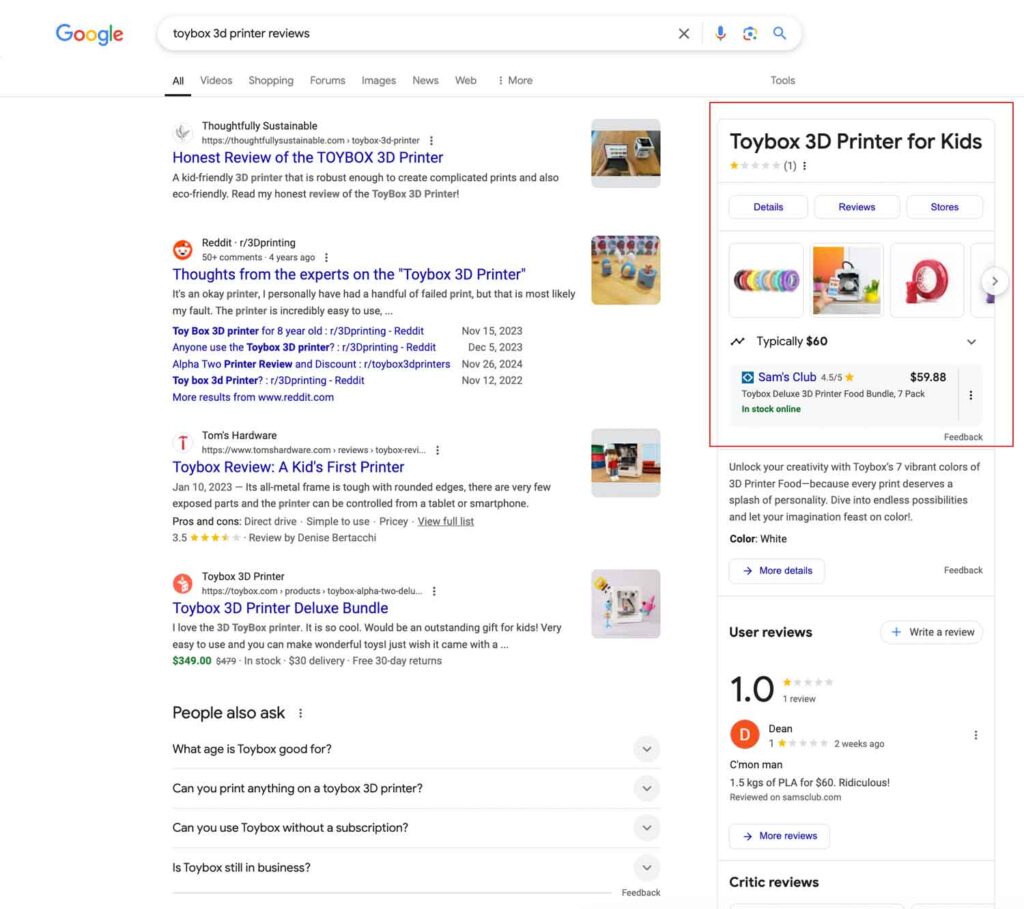
Task: Open the More search filters menu
Action: pos(515,80)
